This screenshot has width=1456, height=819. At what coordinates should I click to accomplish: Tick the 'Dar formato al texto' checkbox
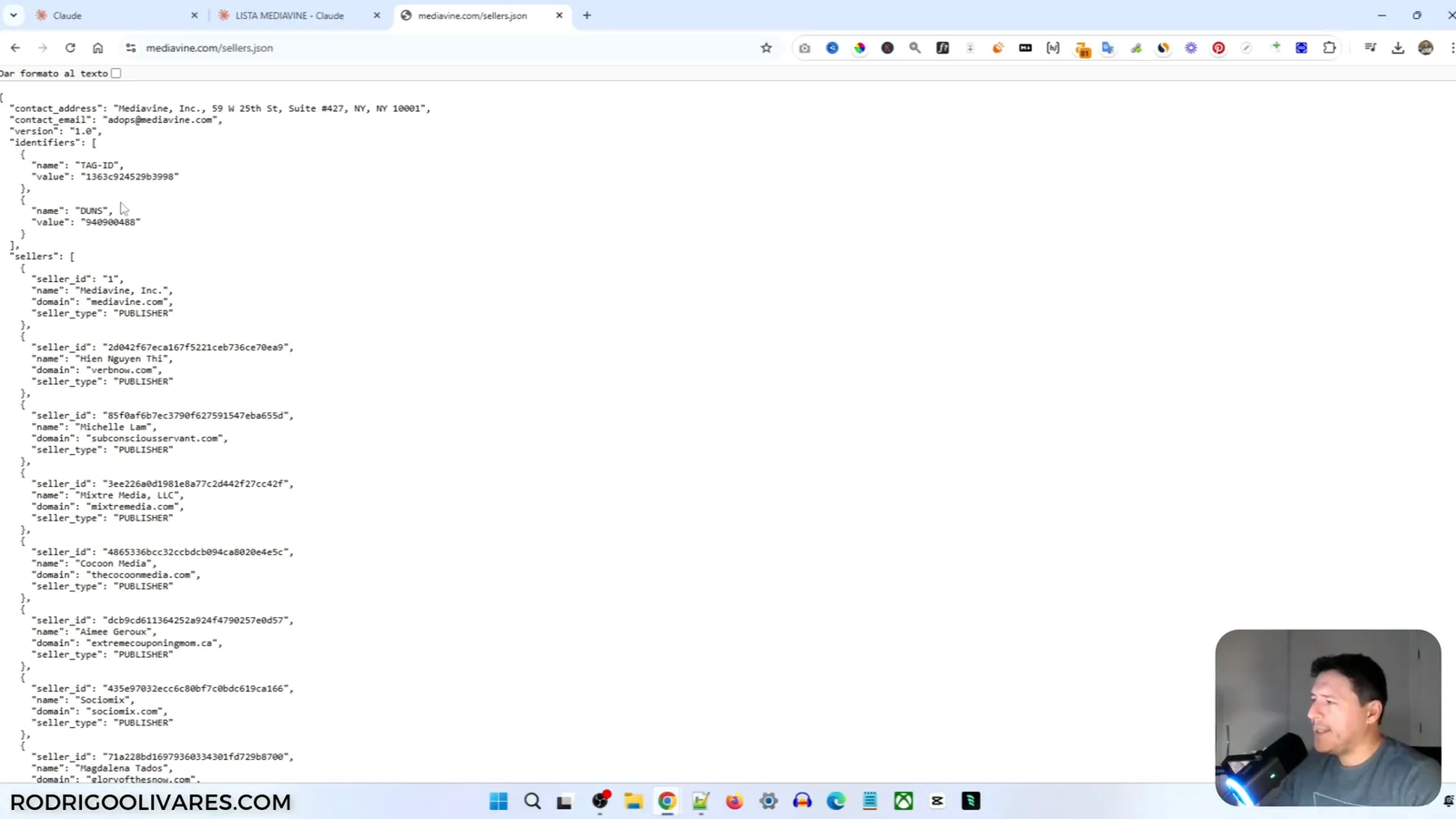(x=116, y=73)
